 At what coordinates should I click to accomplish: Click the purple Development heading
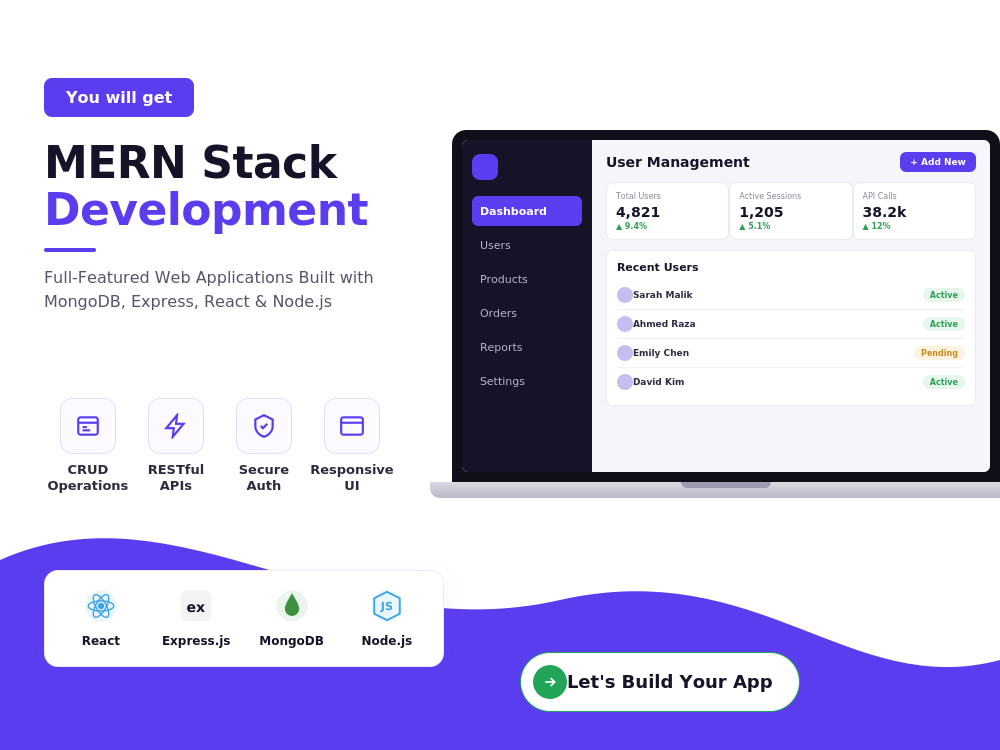click(207, 210)
